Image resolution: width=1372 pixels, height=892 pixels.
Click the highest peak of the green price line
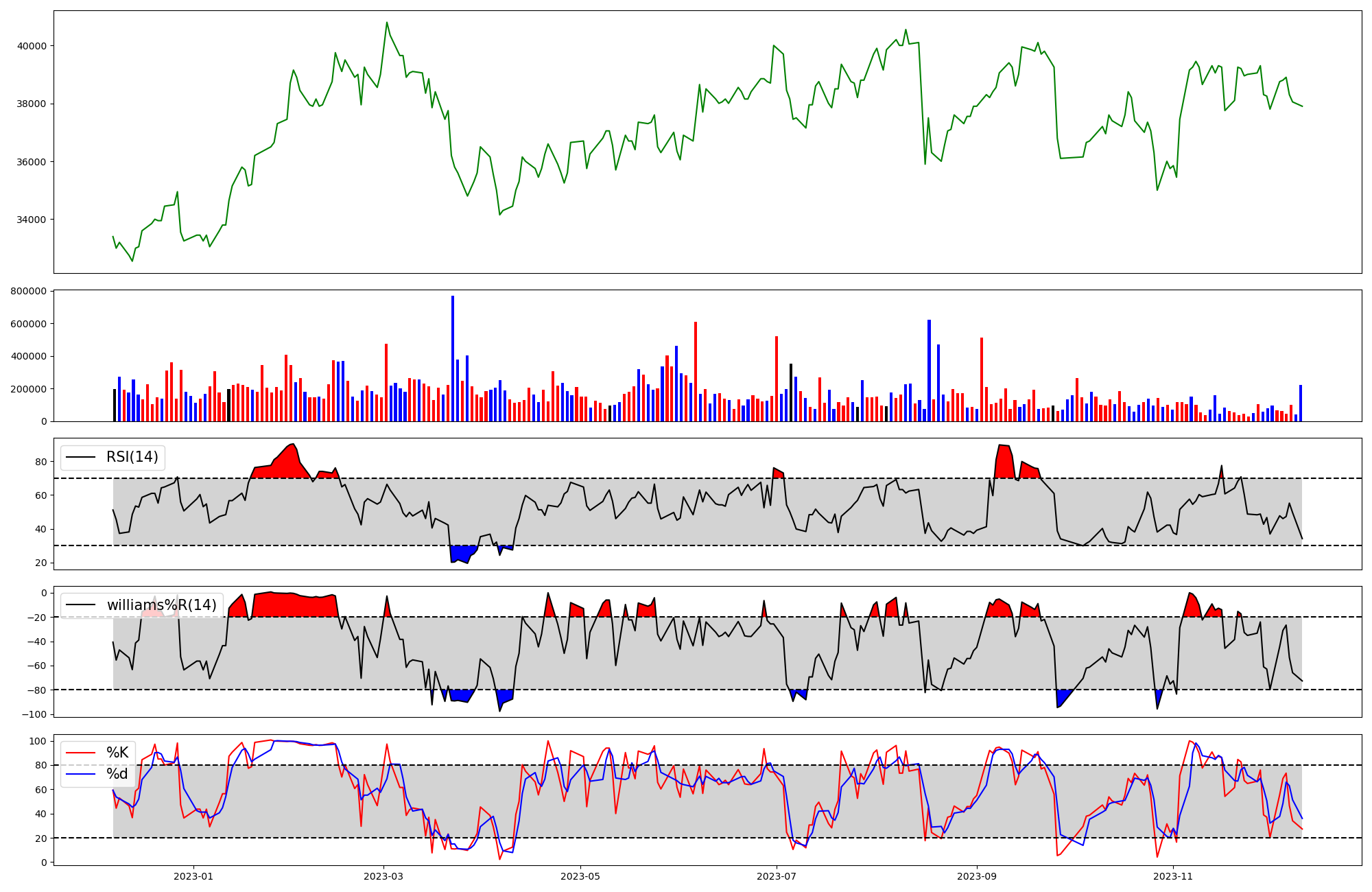pyautogui.click(x=386, y=23)
